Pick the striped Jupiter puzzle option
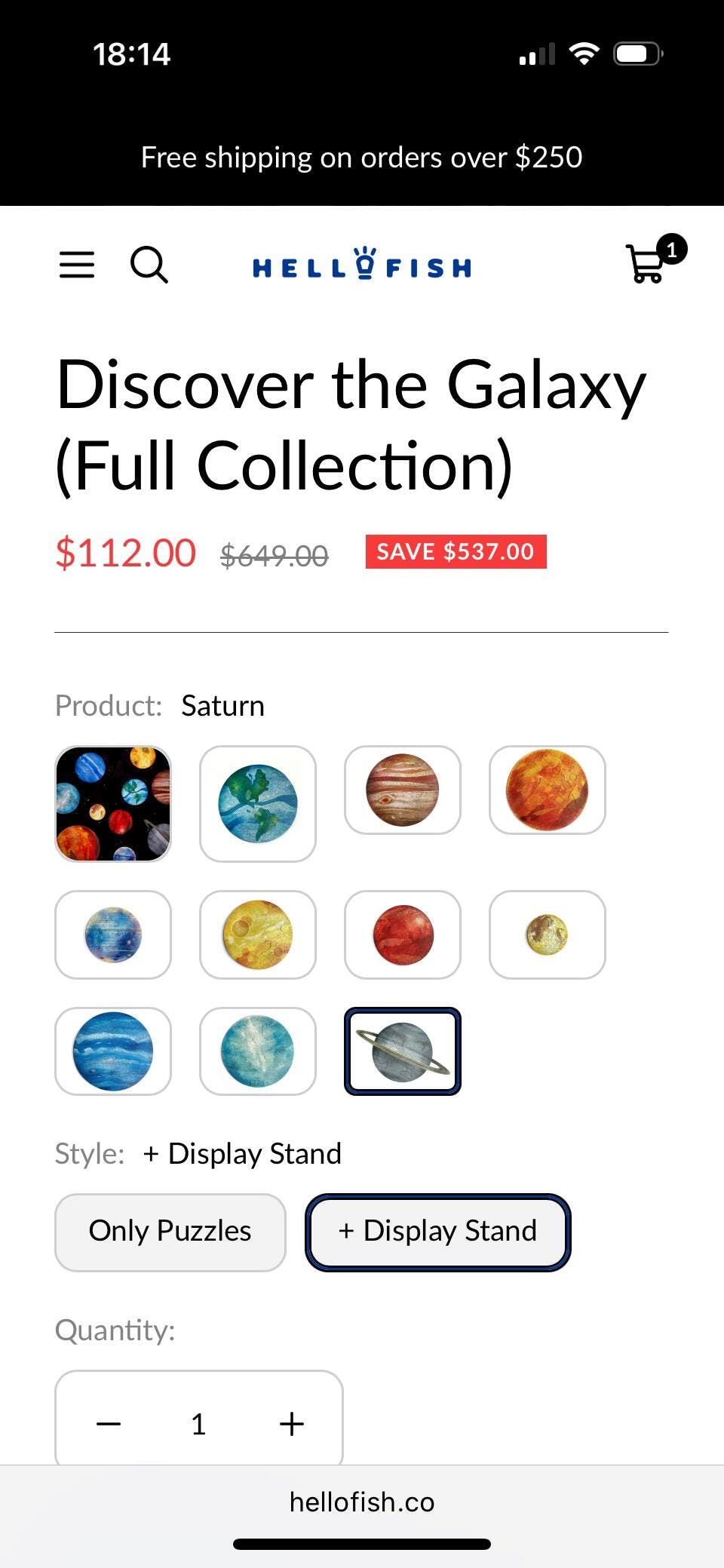The height and width of the screenshot is (1568, 724). pos(403,790)
